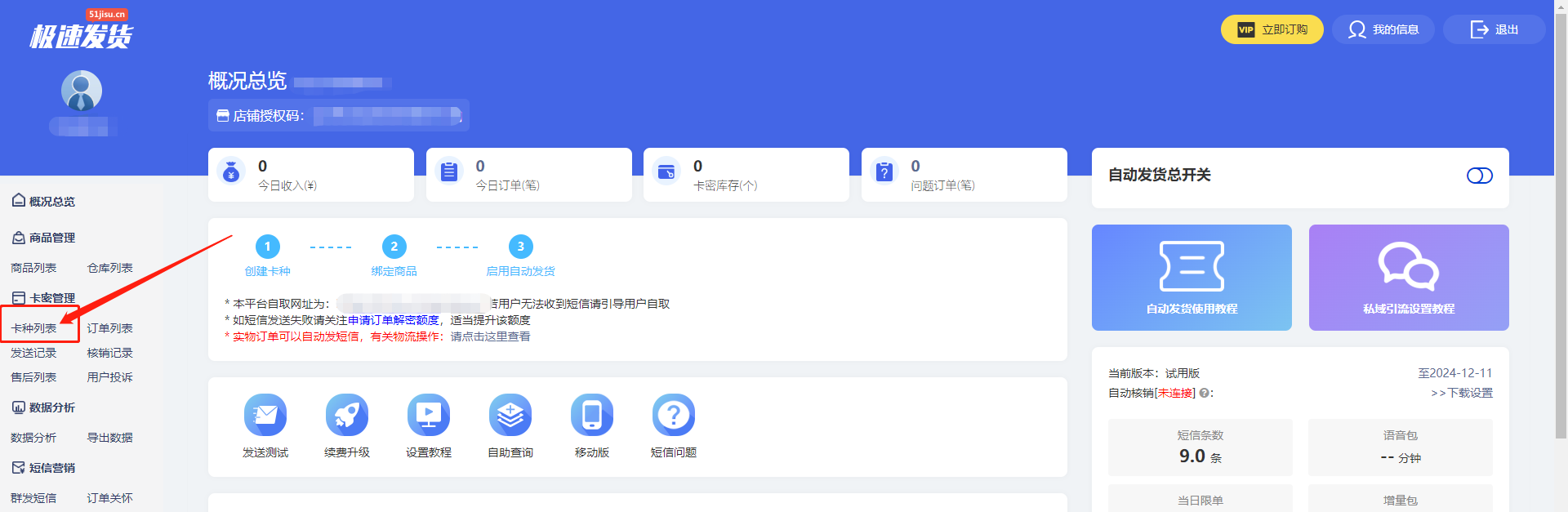Open 卡种列表 in the sidebar
1568x512 pixels.
tap(33, 328)
